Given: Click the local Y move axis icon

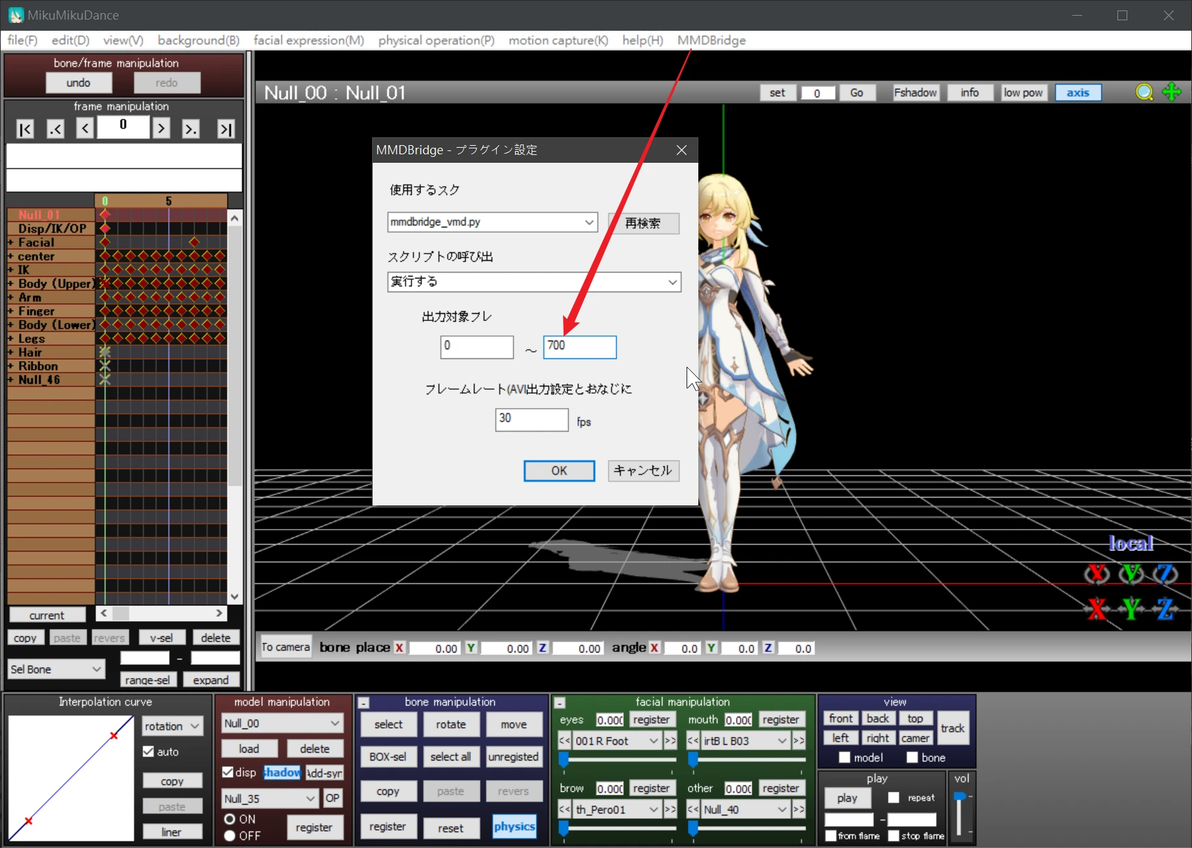Looking at the screenshot, I should pyautogui.click(x=1131, y=608).
